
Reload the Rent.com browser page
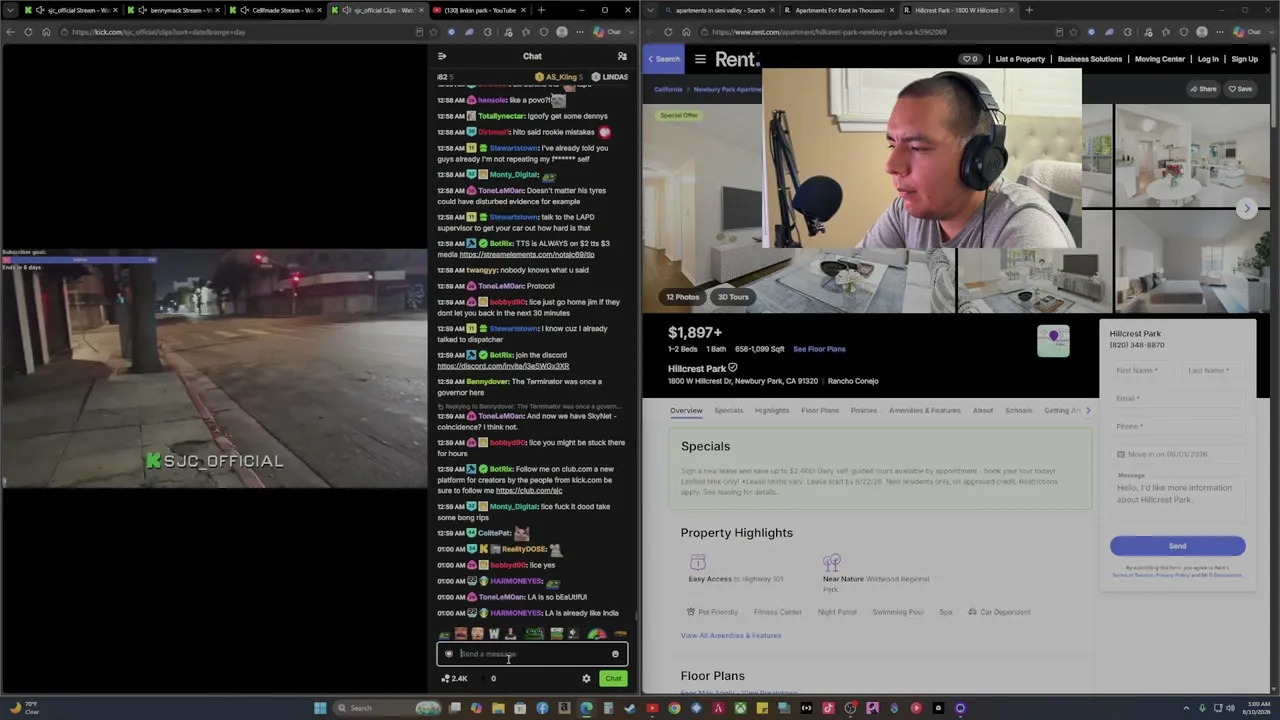pos(668,32)
